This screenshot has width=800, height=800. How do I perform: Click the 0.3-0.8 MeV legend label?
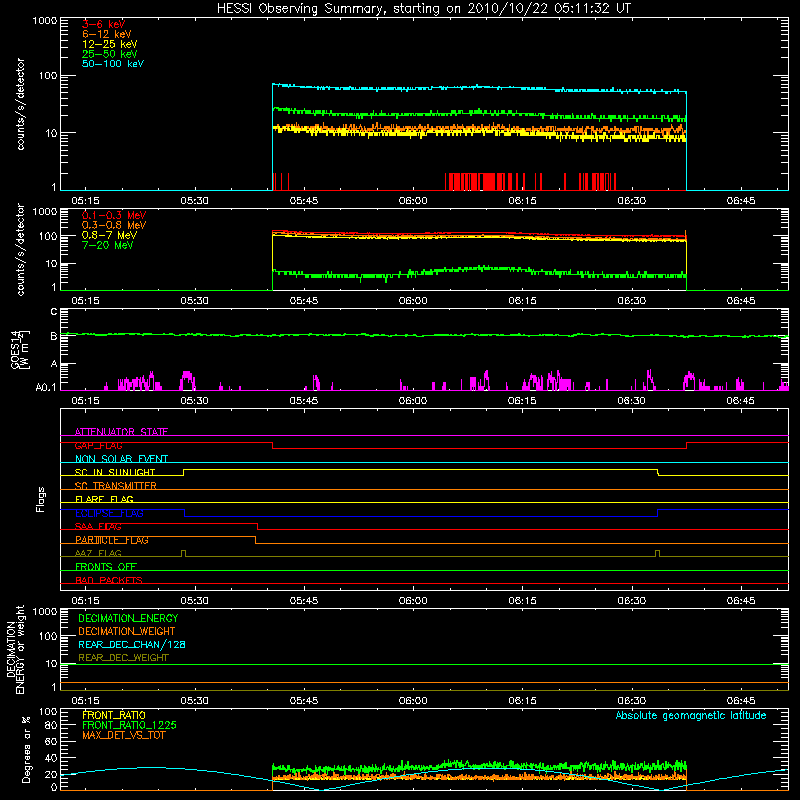click(x=114, y=225)
